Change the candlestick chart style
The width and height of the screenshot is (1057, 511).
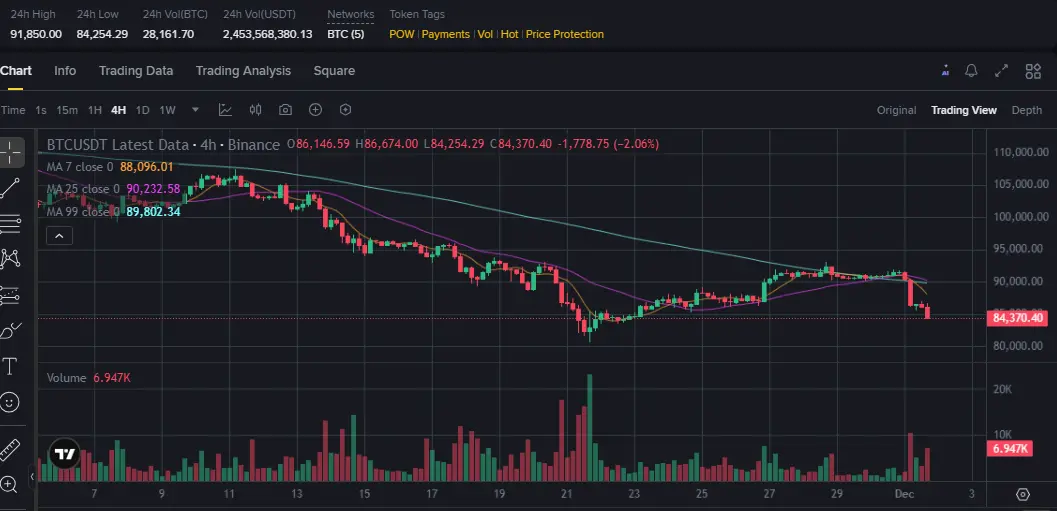[255, 110]
